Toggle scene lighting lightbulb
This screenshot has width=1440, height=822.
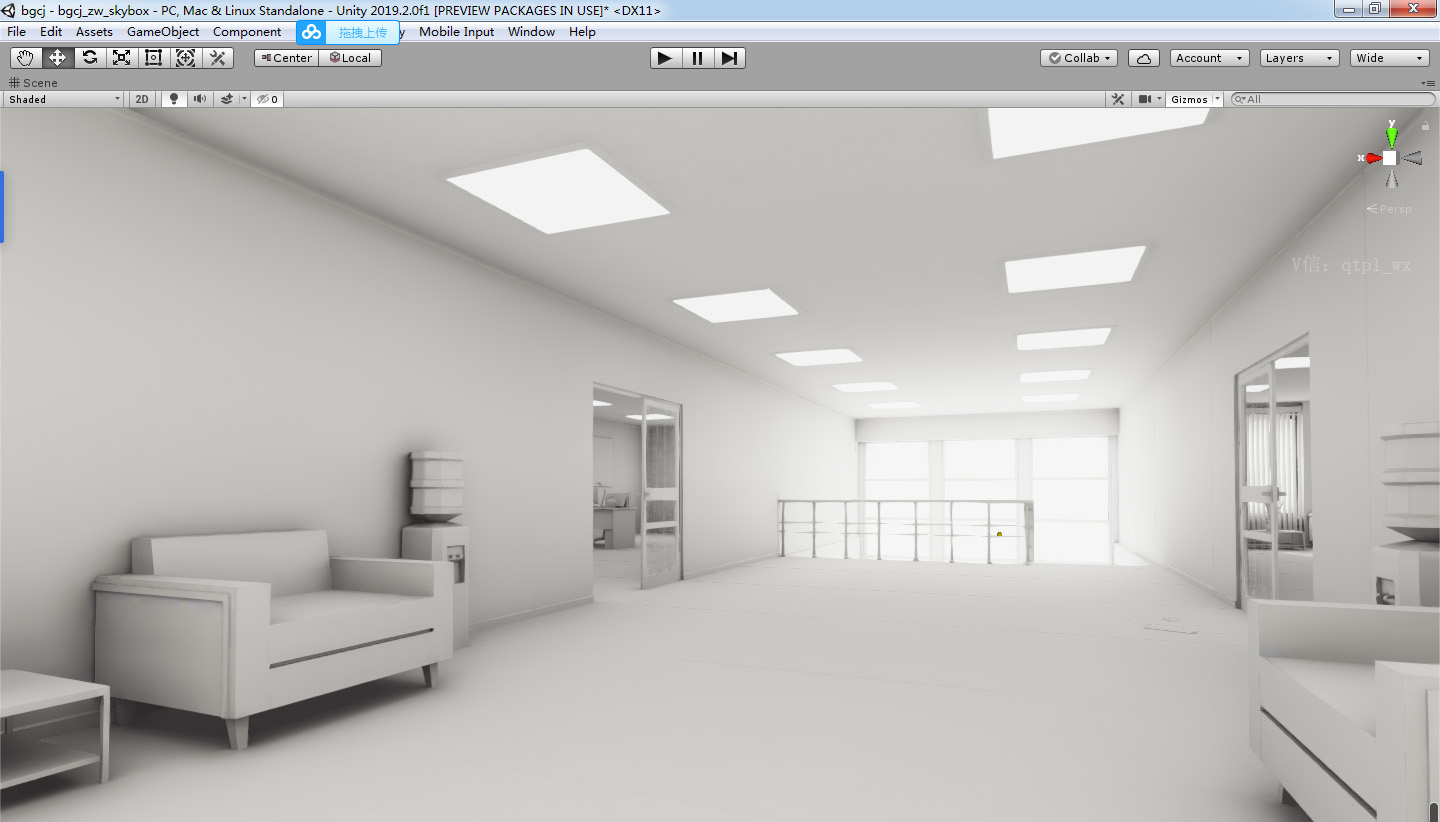pos(174,99)
